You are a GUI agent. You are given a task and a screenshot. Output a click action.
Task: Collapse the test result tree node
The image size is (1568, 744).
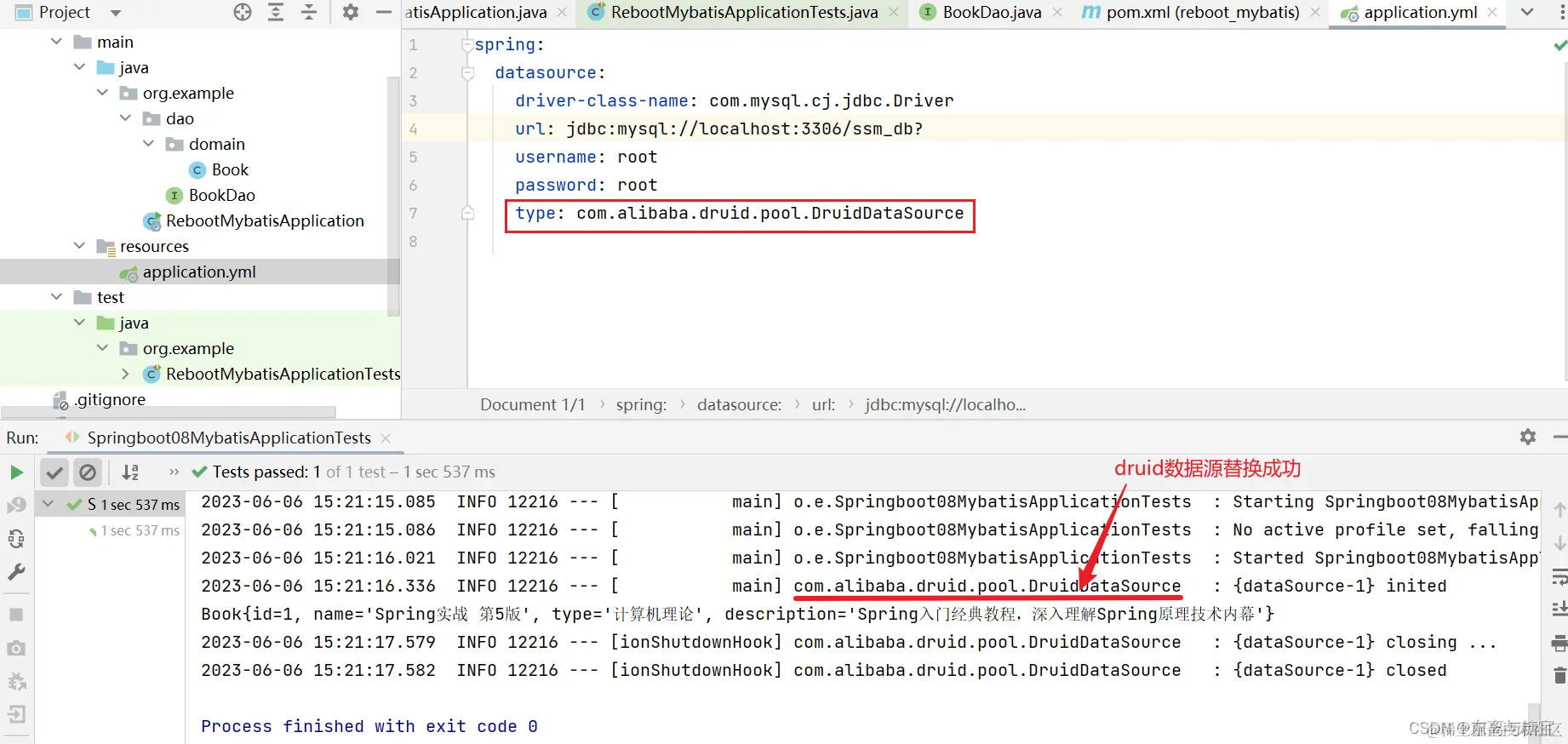(x=49, y=504)
